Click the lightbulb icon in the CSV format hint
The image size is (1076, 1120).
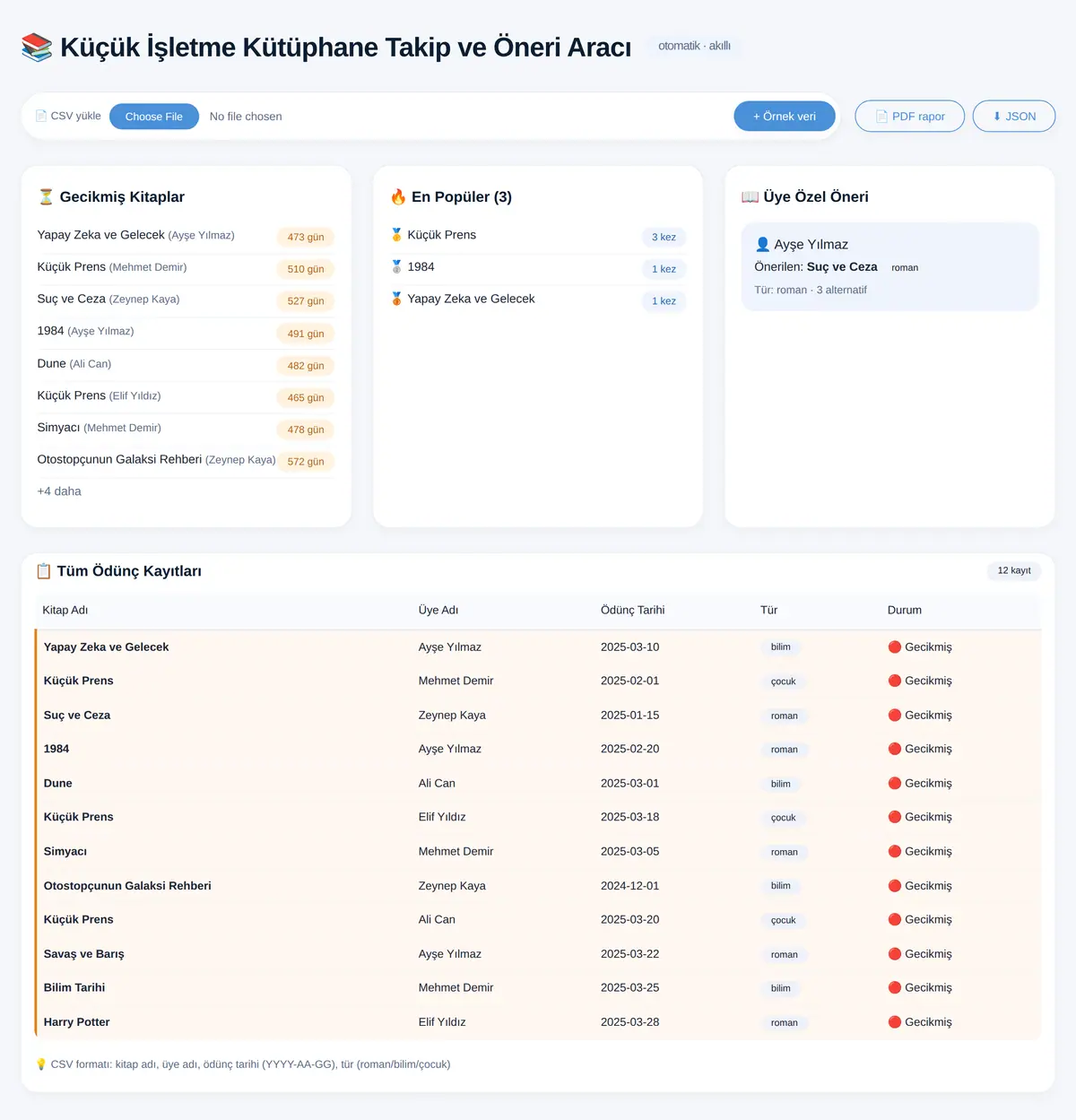tap(41, 1064)
